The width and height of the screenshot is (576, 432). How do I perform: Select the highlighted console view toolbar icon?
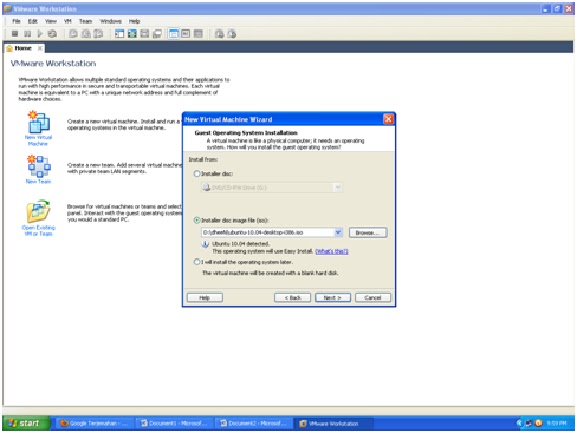coord(173,34)
